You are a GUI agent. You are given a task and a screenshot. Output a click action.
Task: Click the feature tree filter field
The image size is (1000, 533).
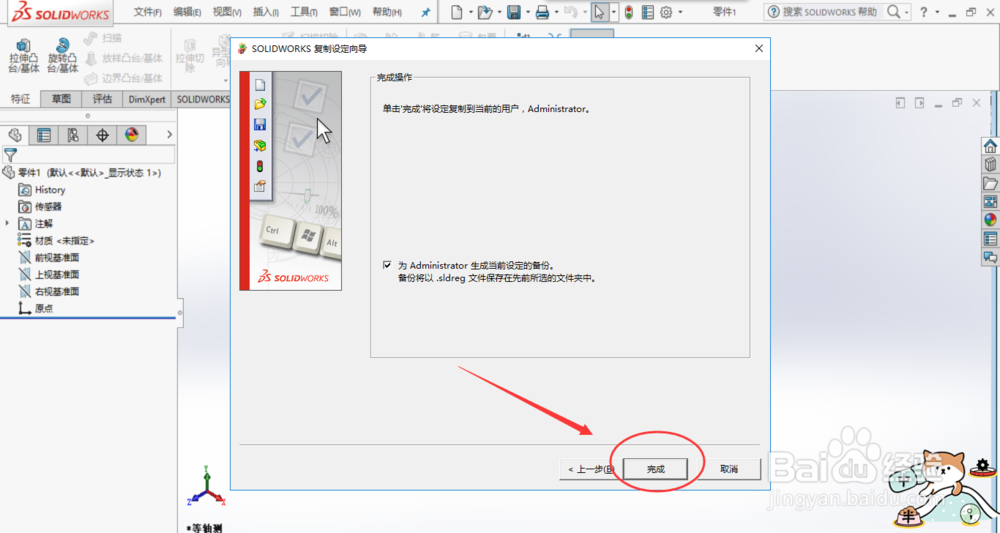tap(89, 154)
